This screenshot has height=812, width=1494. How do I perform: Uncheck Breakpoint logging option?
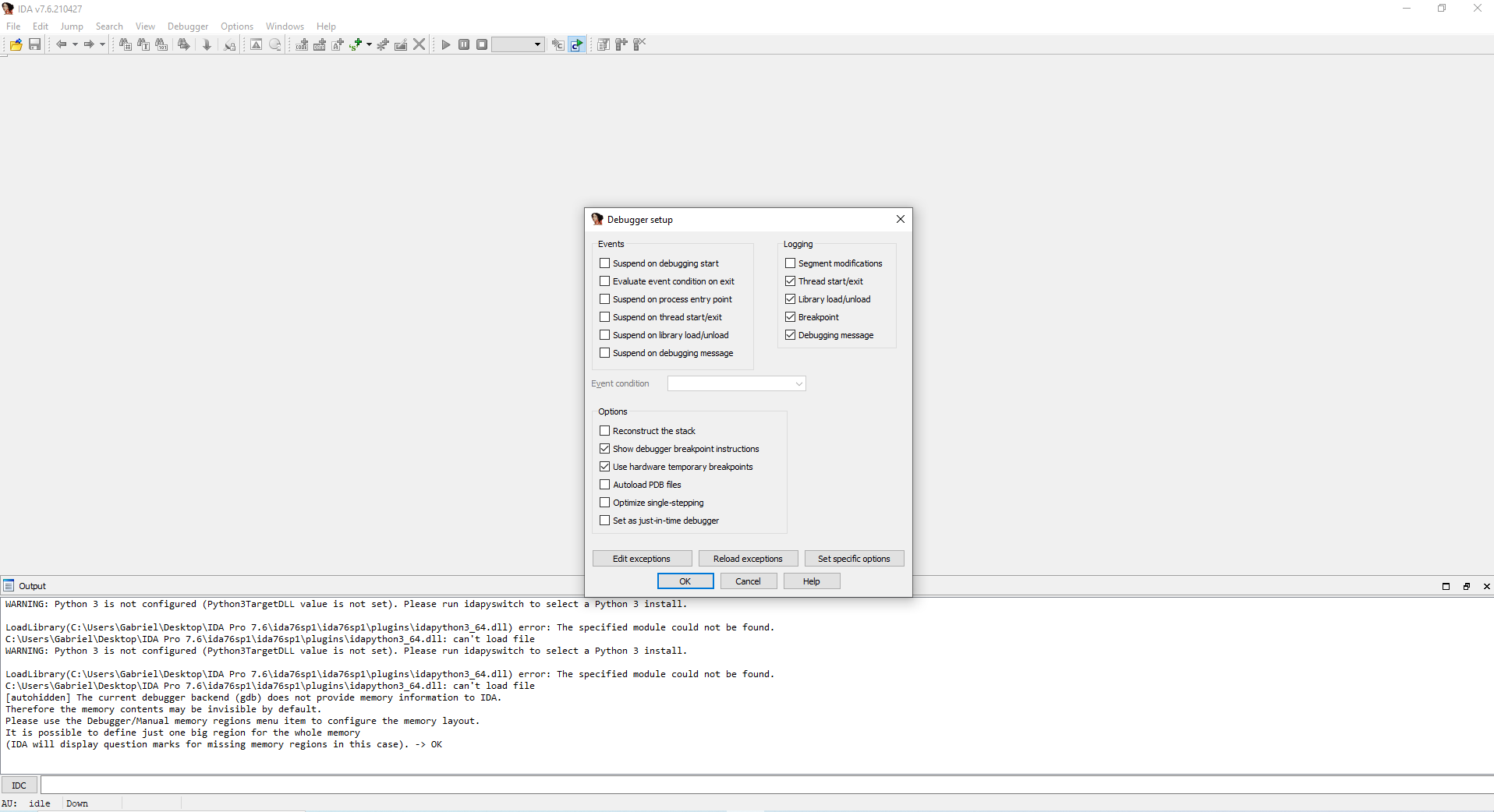790,317
